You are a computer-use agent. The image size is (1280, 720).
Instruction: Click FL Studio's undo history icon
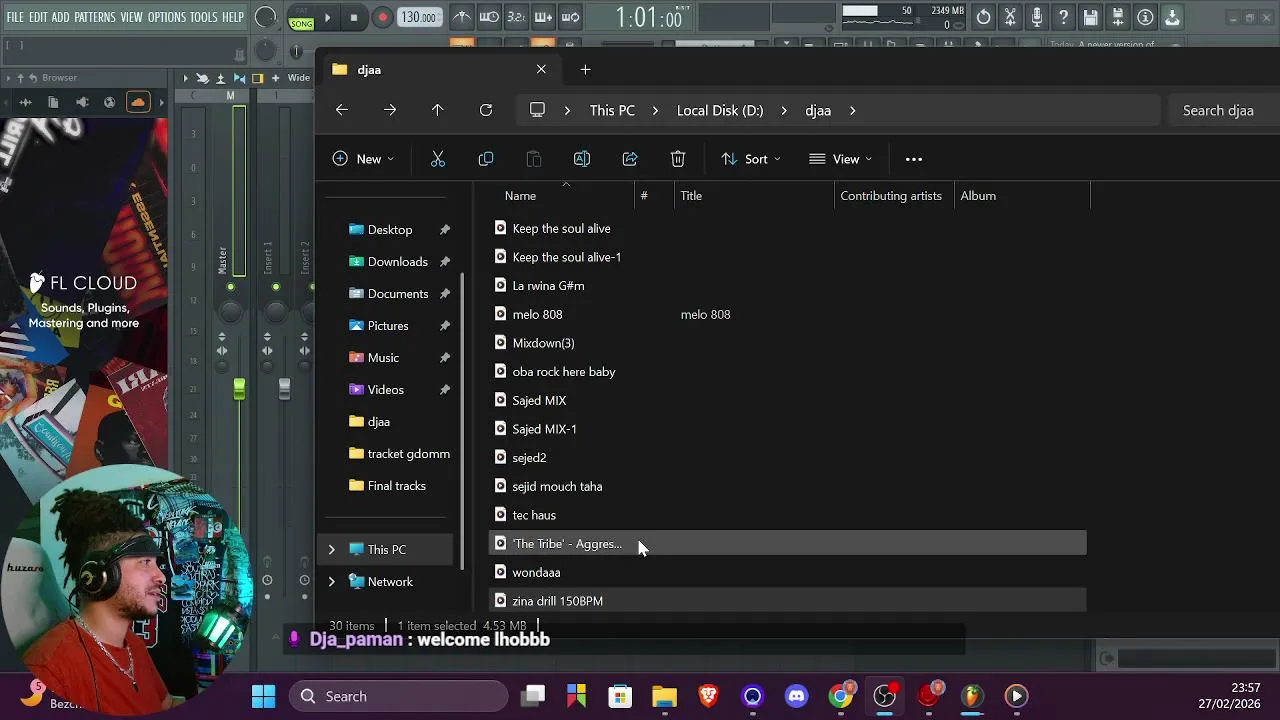[x=983, y=17]
